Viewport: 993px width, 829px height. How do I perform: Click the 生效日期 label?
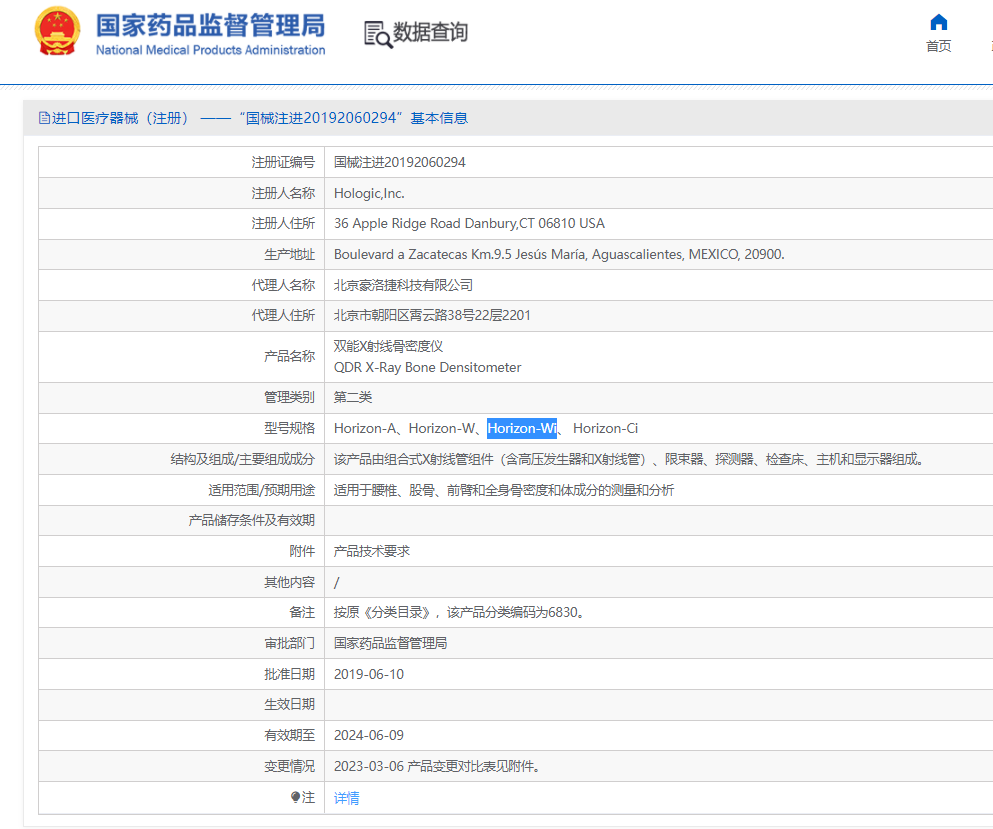pyautogui.click(x=289, y=704)
